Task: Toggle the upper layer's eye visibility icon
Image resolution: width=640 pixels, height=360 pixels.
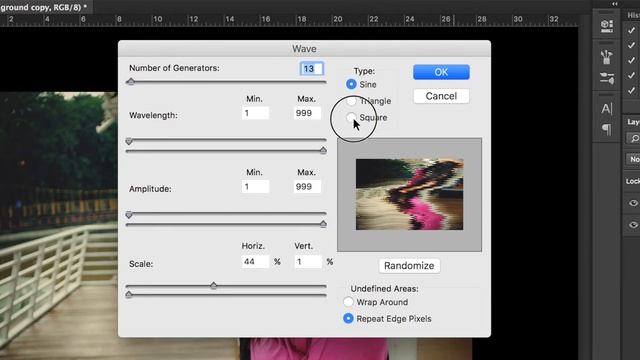Action: [x=633, y=203]
